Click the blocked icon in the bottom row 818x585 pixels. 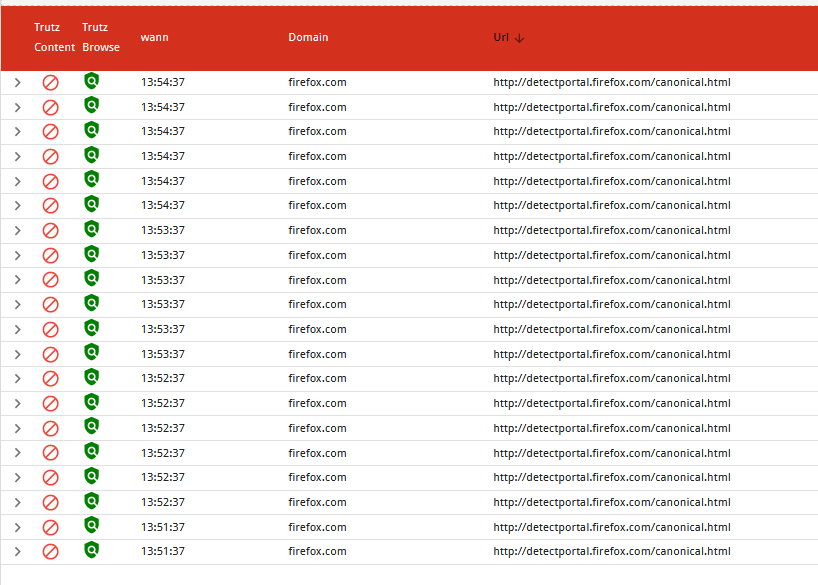(x=50, y=552)
